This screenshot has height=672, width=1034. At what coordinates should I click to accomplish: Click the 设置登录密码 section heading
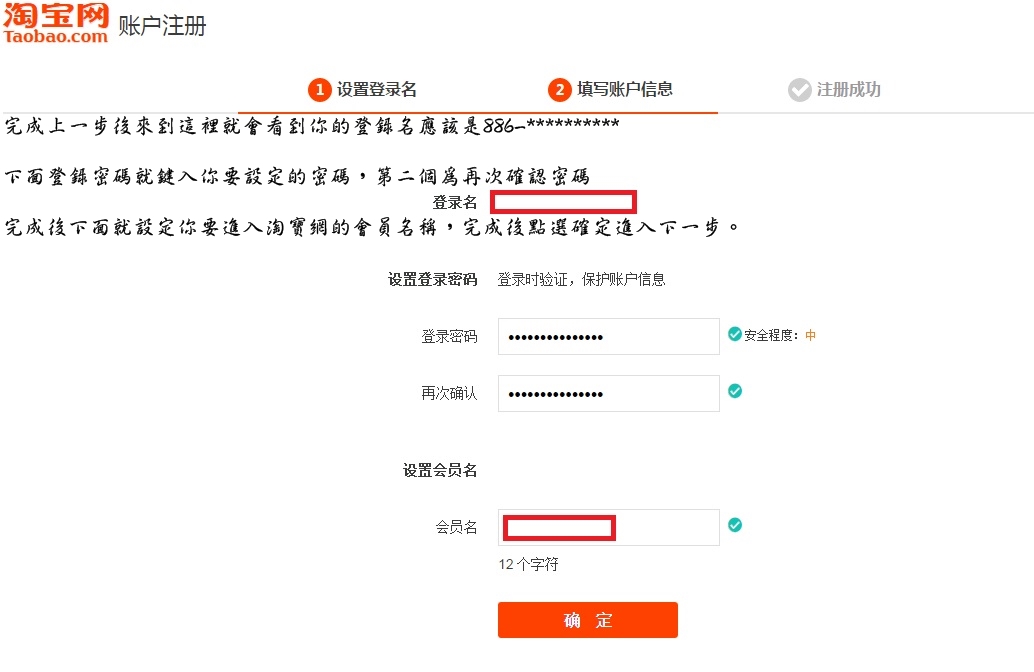pos(432,280)
